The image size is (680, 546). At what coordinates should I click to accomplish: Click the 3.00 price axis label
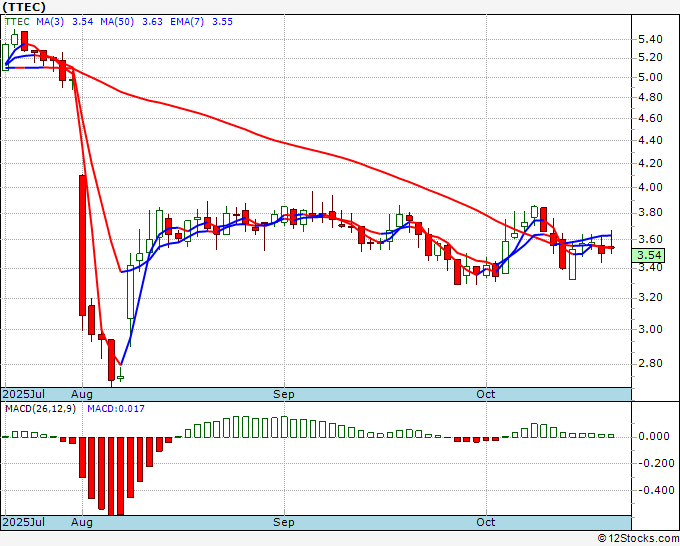(650, 329)
